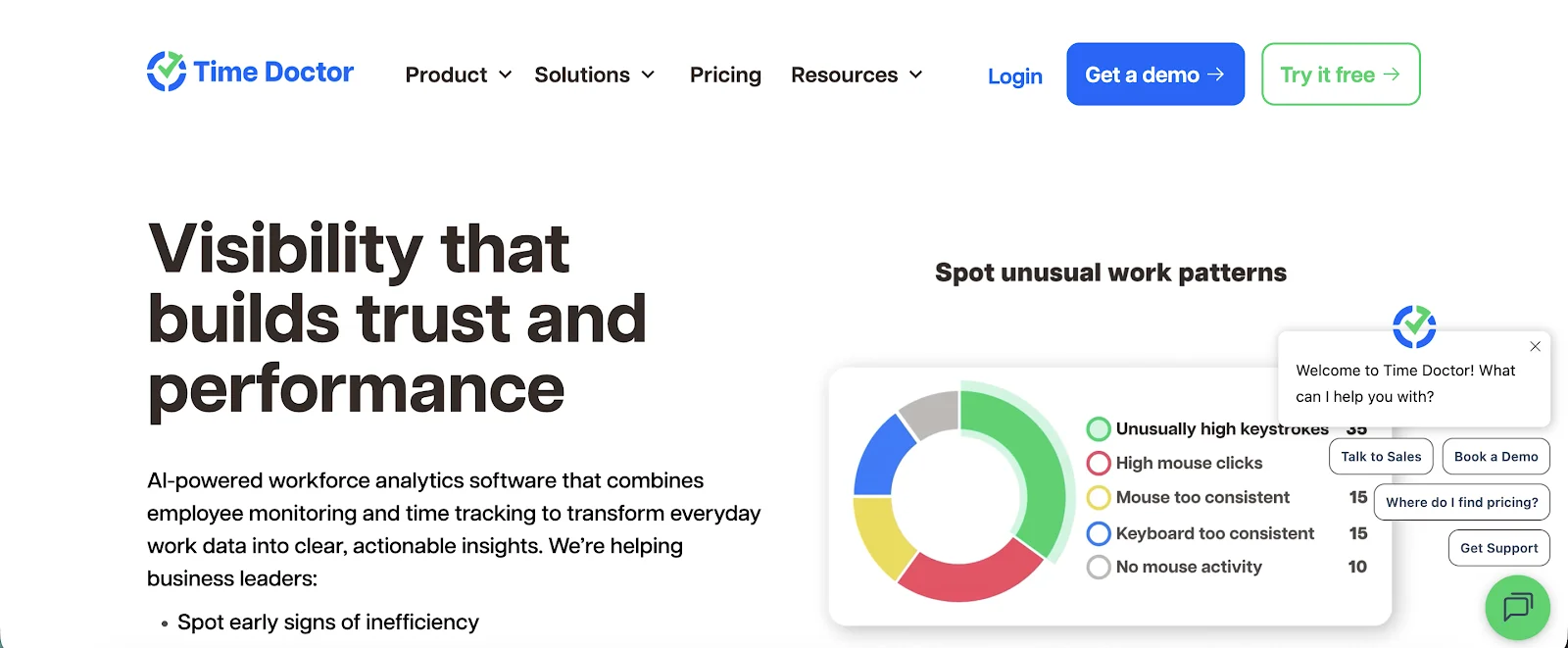Click the High mouse clicks legend label
Image resolution: width=1568 pixels, height=648 pixels.
click(x=1189, y=463)
